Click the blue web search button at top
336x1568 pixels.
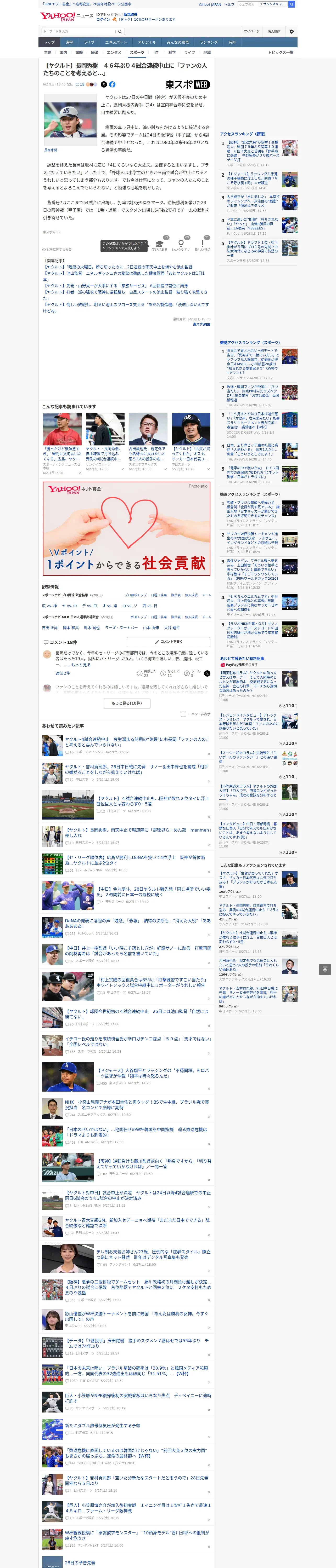click(x=292, y=4)
